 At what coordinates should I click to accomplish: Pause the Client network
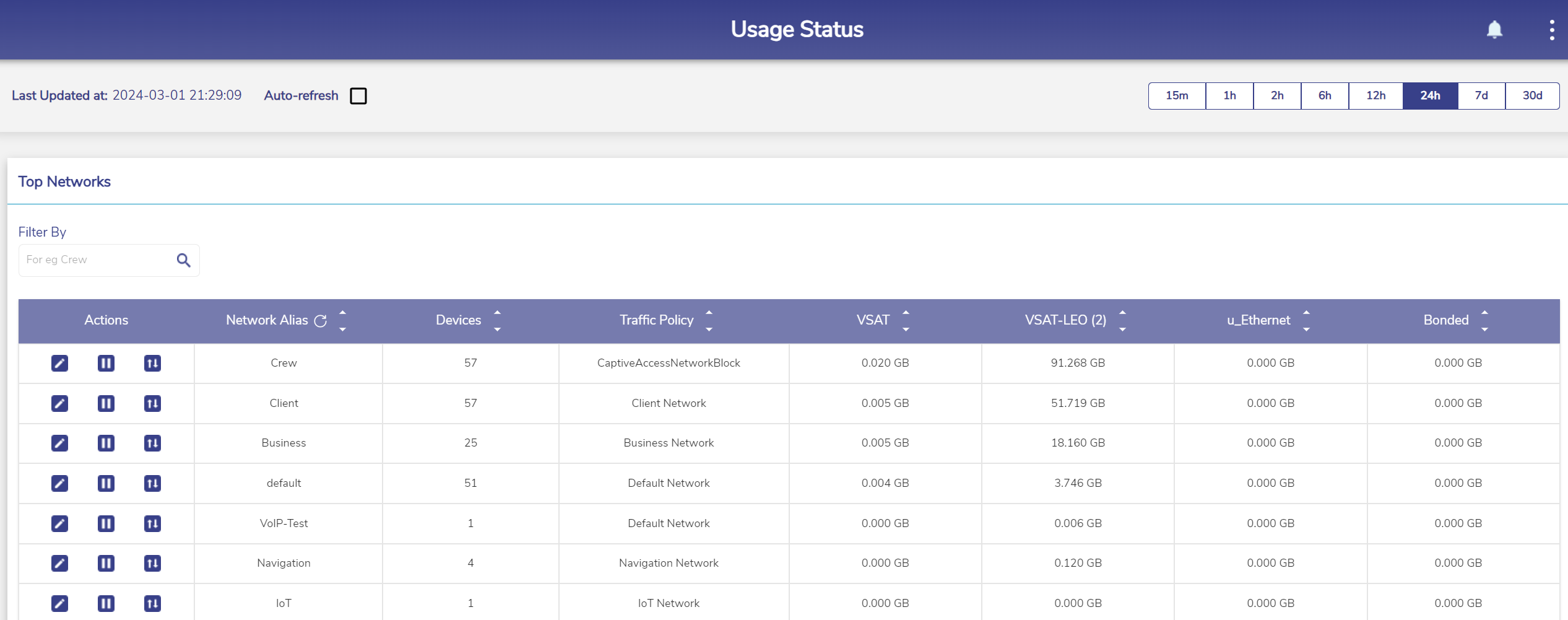pos(106,403)
